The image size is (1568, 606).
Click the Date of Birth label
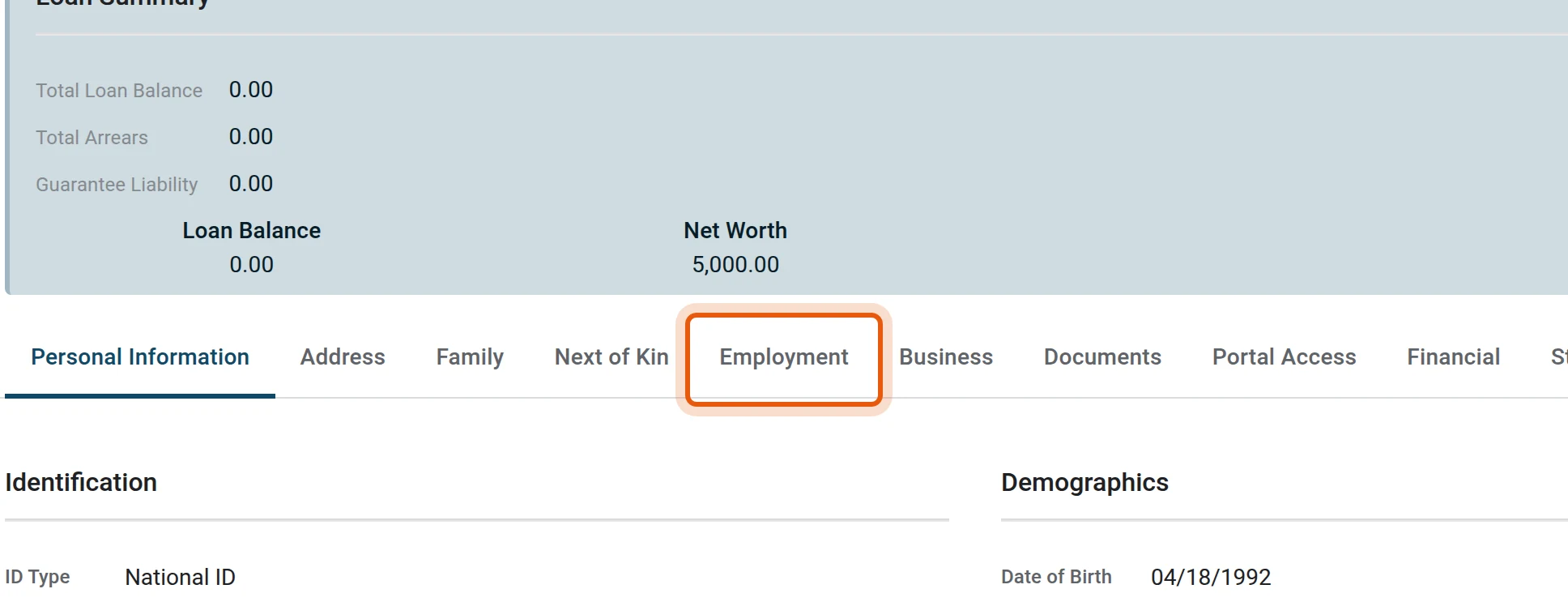[x=1056, y=578]
